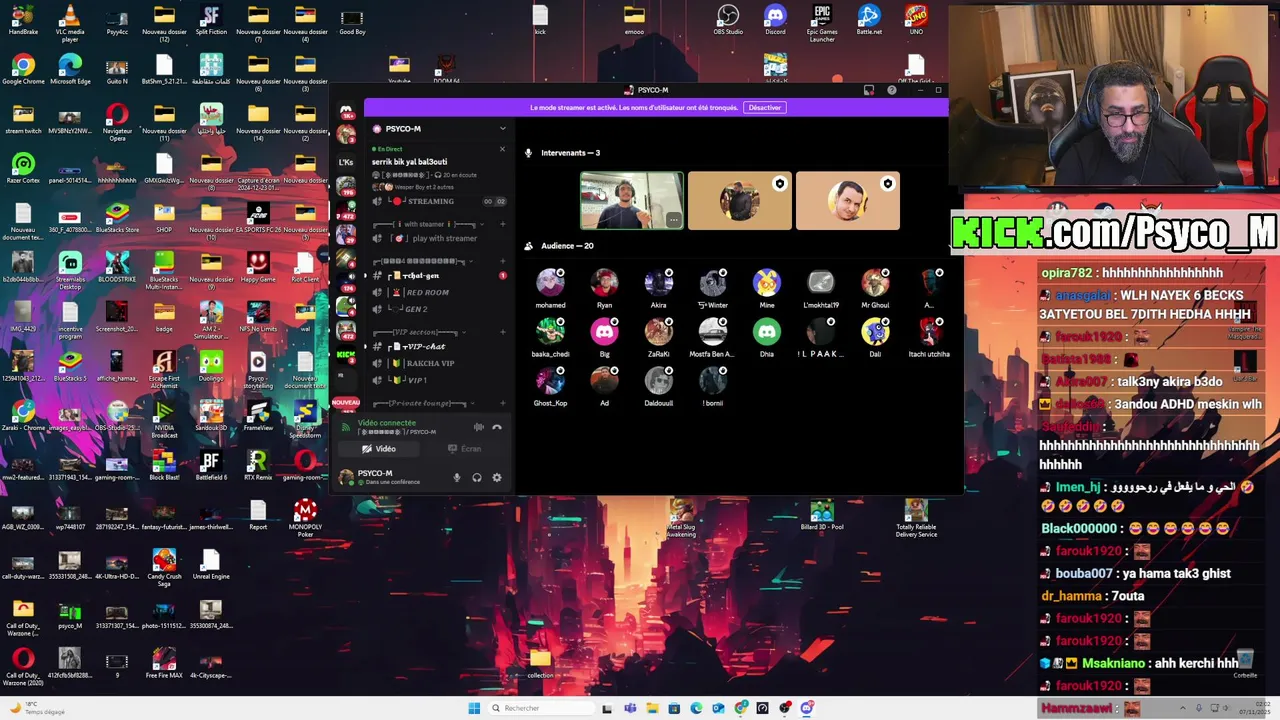Mute microphone in Discord user panel
Screen dimensions: 1280x720
click(x=457, y=478)
